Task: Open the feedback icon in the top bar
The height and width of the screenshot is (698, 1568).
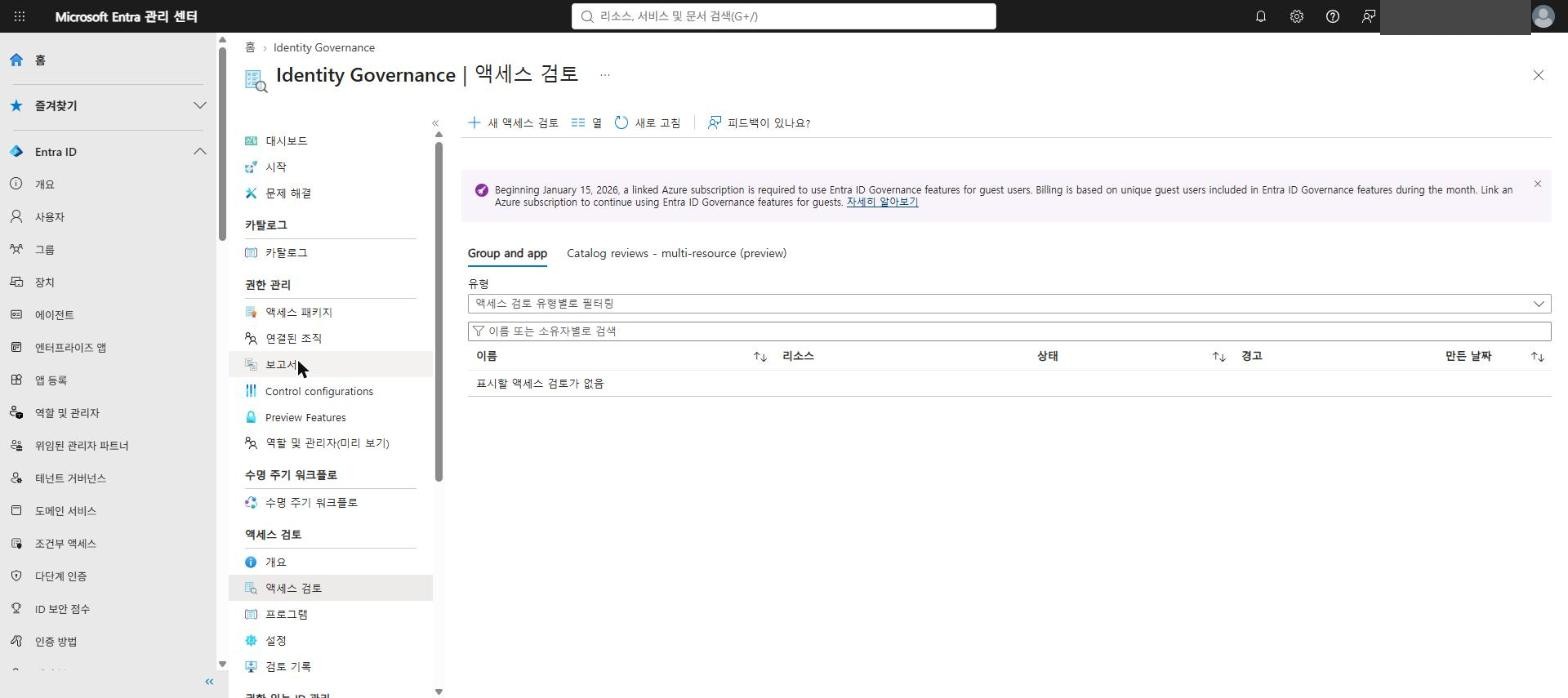Action: 1368,16
